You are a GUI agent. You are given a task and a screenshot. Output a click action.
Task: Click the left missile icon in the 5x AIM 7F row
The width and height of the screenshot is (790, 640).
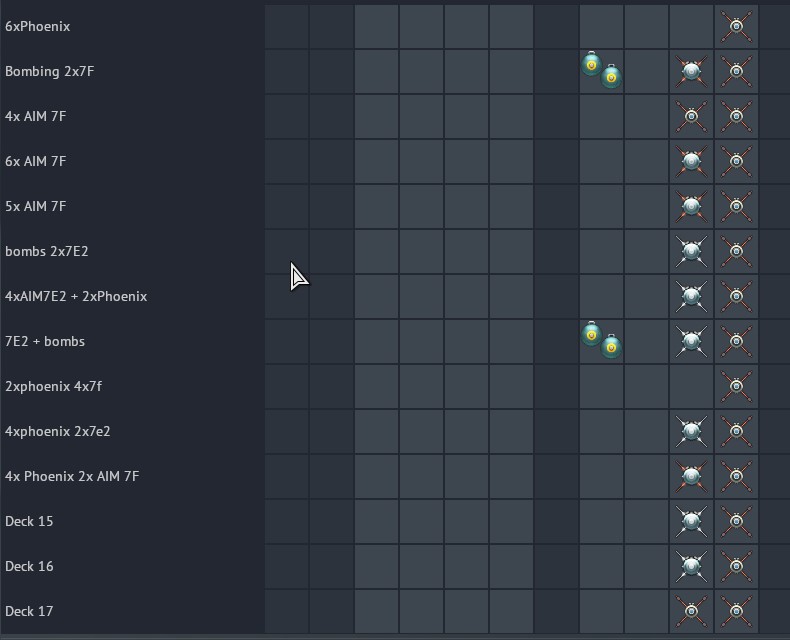click(691, 206)
